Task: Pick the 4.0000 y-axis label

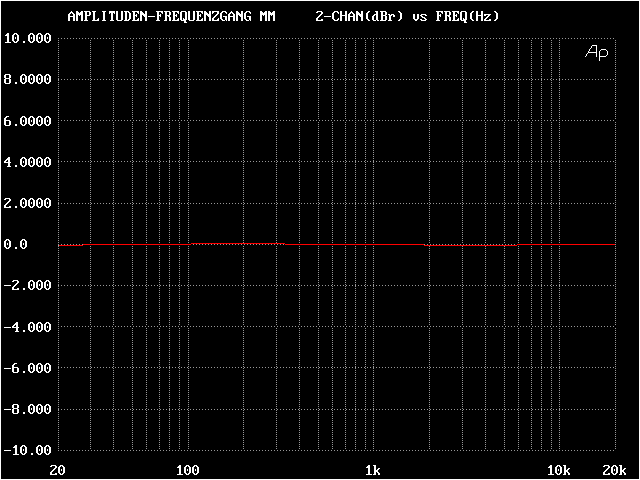Action: (28, 162)
